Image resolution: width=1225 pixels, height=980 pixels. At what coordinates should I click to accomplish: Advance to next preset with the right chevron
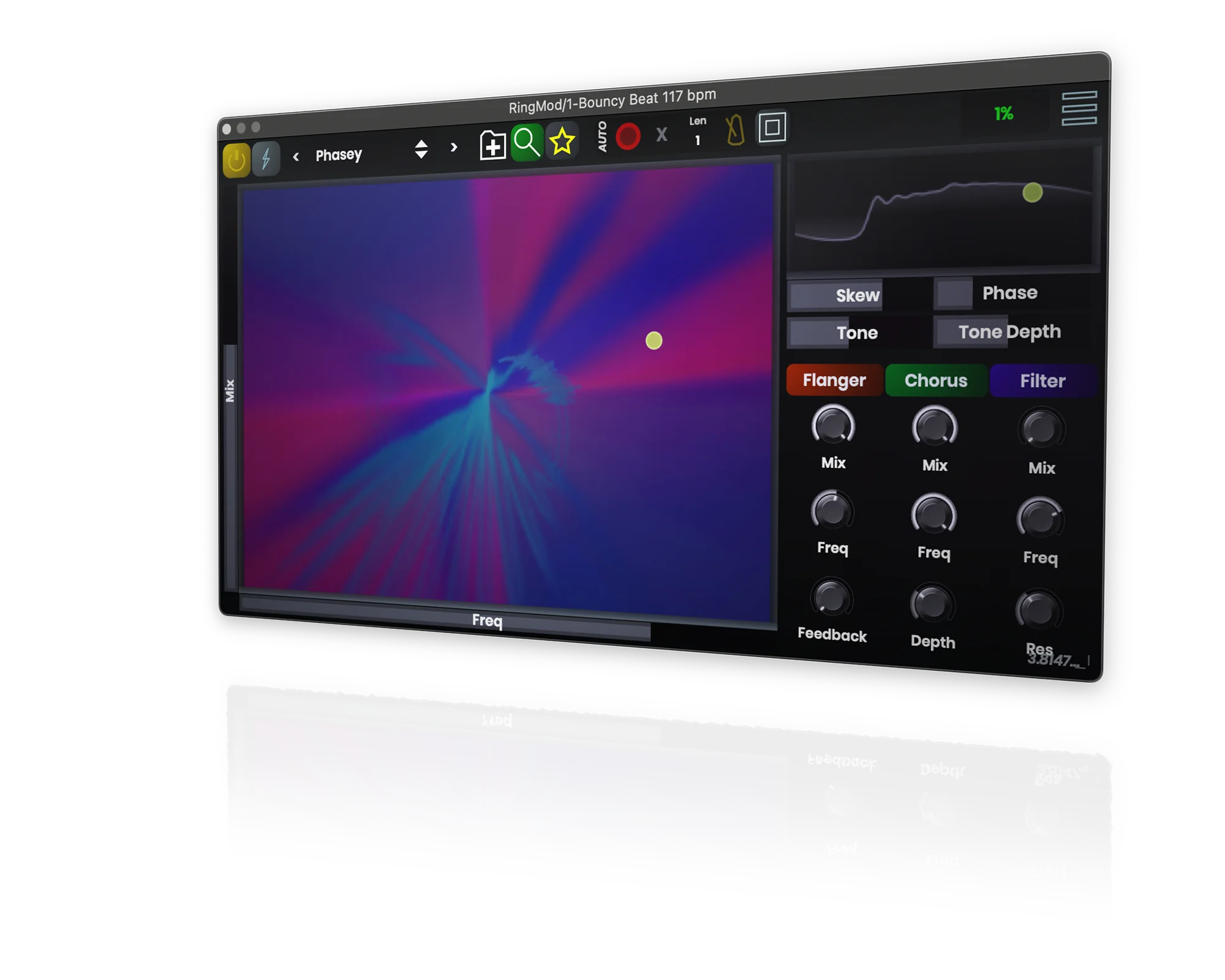(453, 148)
